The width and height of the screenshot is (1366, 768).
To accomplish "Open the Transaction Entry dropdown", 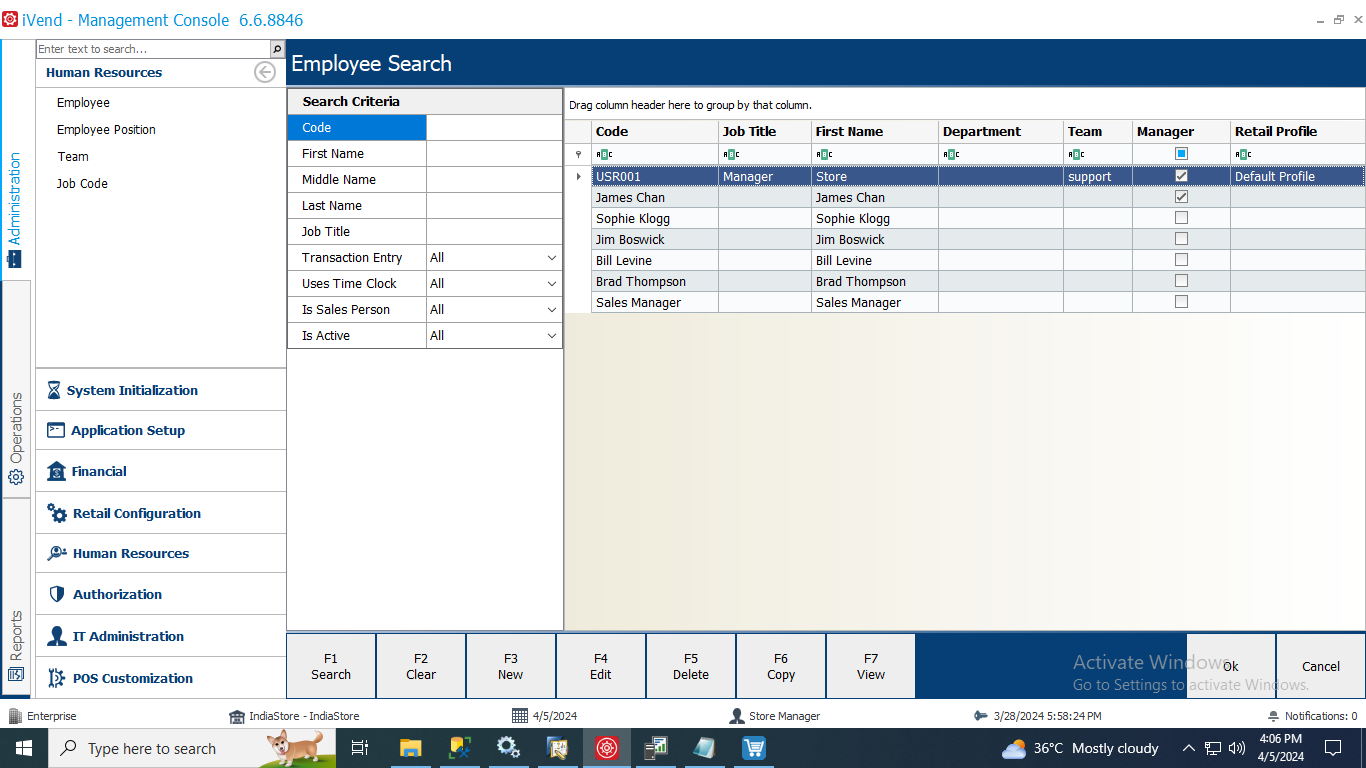I will click(551, 258).
